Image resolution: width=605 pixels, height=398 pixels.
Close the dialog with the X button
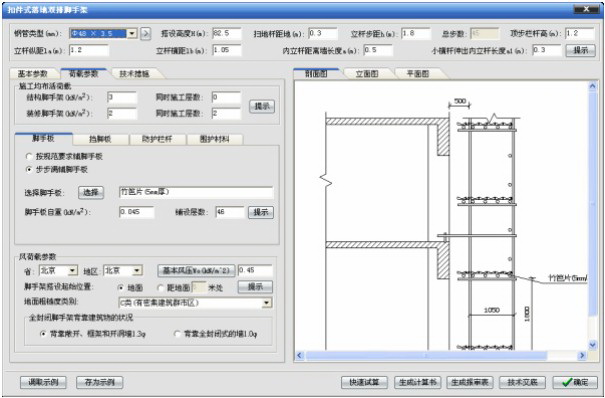[586, 10]
